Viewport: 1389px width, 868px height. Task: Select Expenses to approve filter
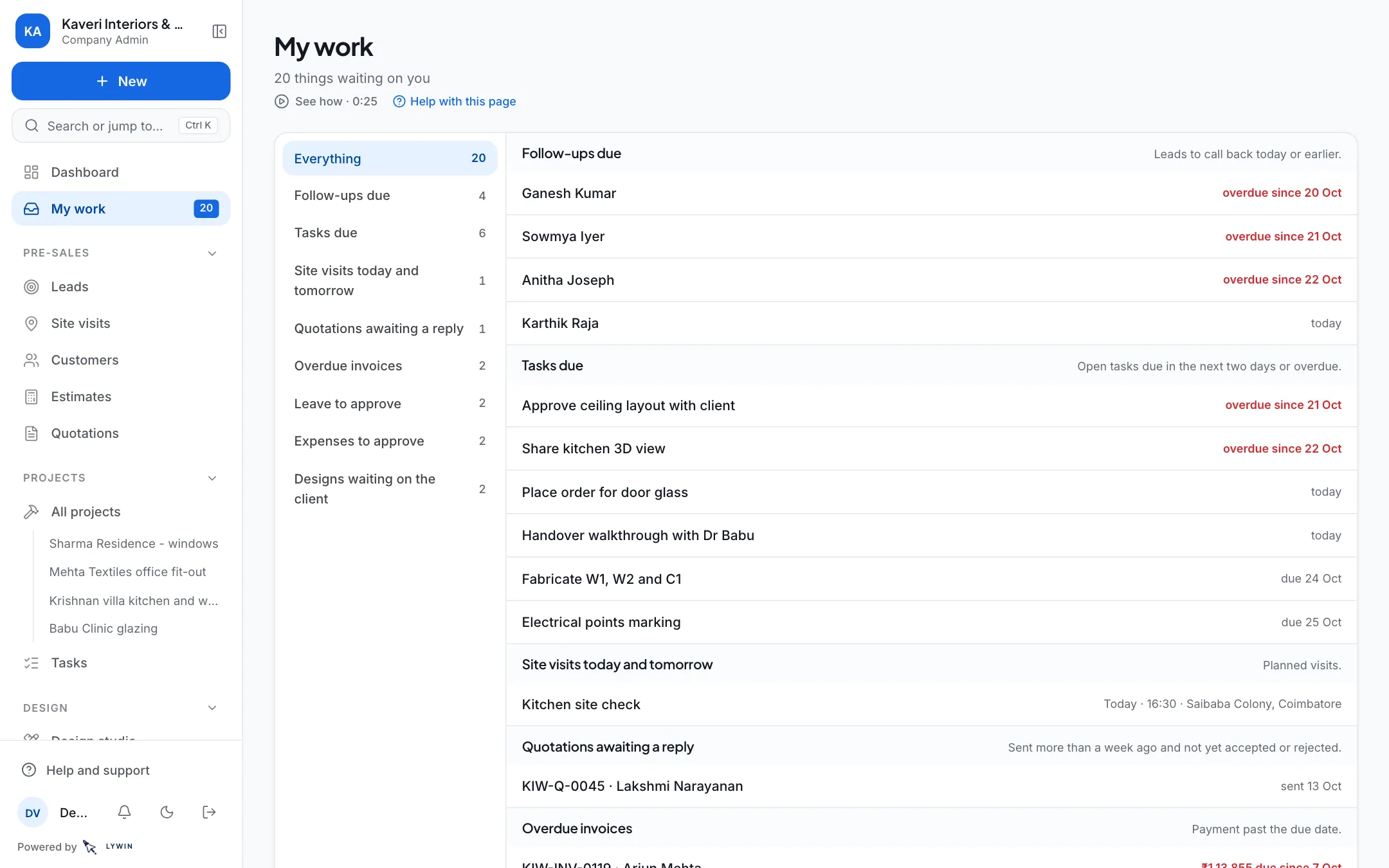390,441
